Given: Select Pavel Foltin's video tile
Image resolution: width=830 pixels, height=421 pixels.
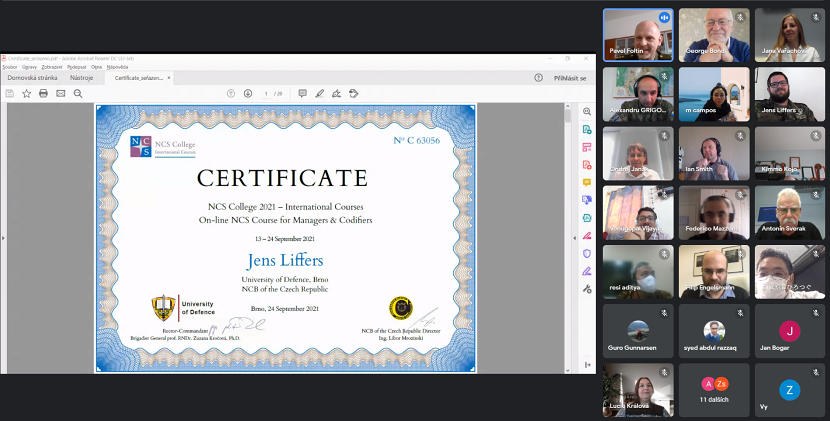Looking at the screenshot, I should [638, 35].
